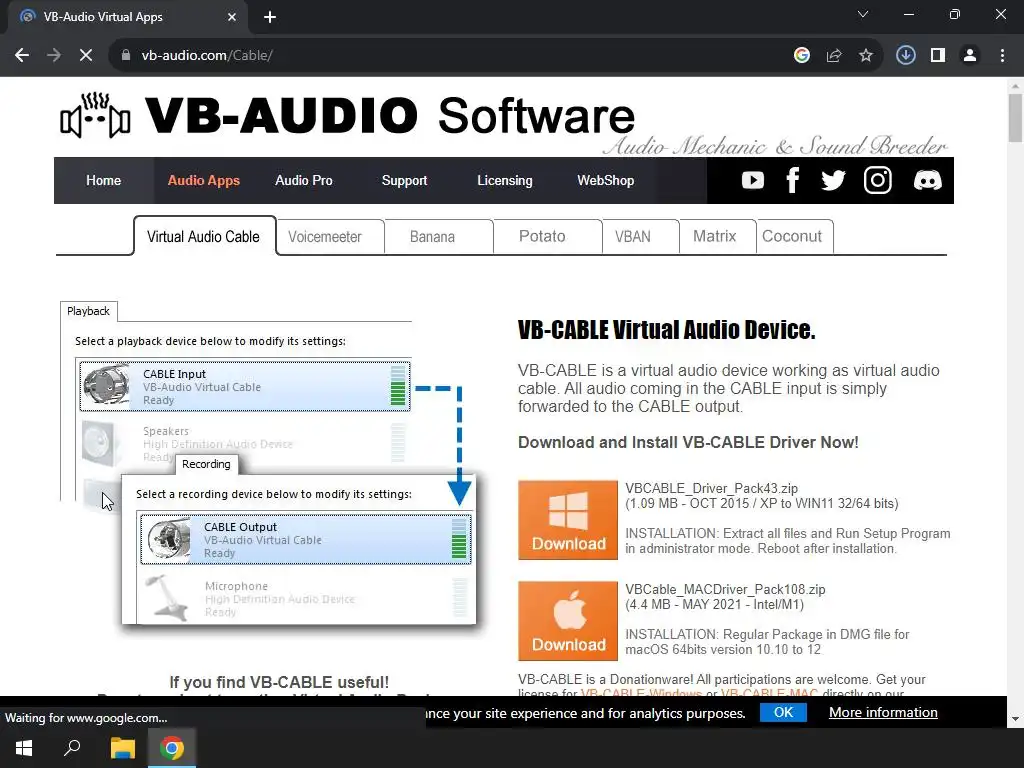The width and height of the screenshot is (1024, 768).
Task: Open a new browser tab
Action: (270, 17)
